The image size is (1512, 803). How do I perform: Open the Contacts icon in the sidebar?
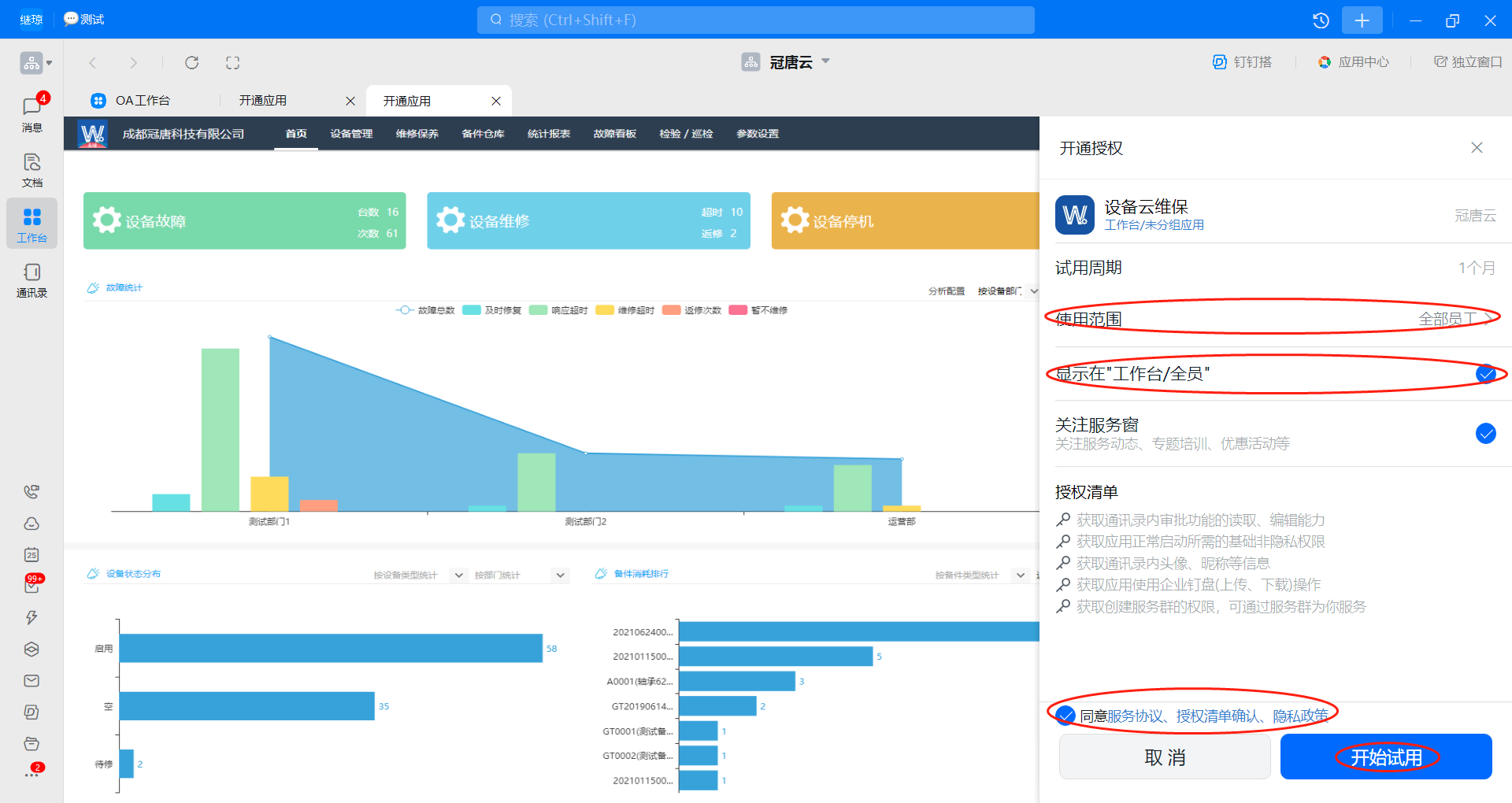(31, 280)
